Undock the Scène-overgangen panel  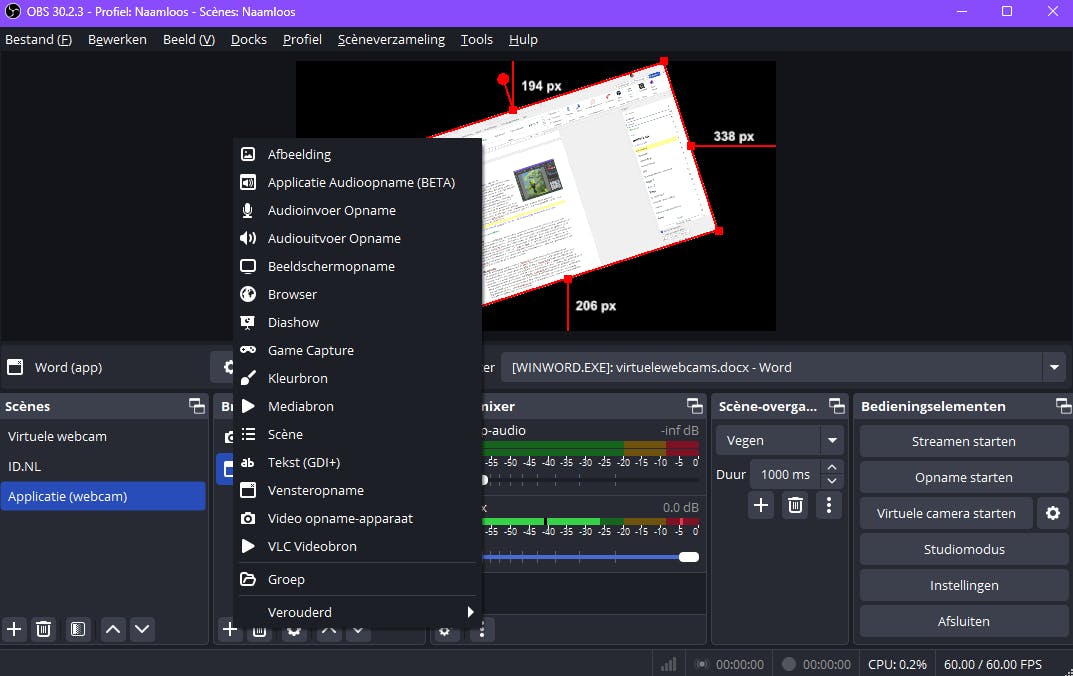836,406
